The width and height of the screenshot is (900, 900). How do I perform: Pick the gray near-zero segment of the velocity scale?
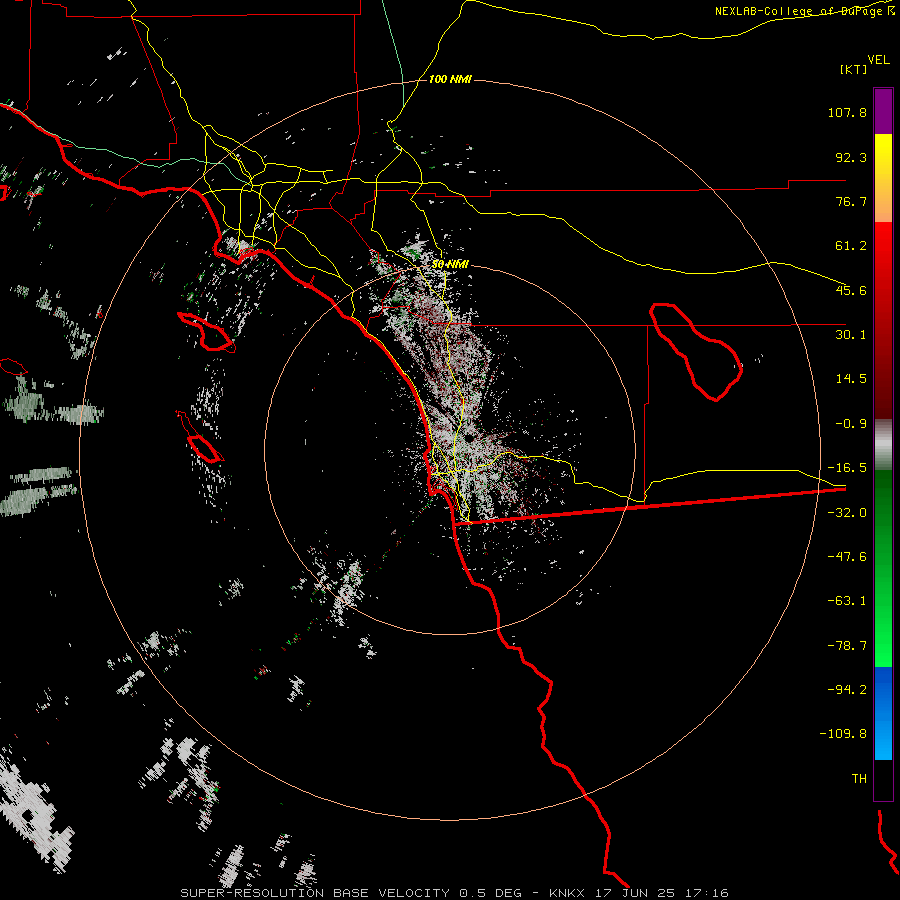(x=883, y=445)
